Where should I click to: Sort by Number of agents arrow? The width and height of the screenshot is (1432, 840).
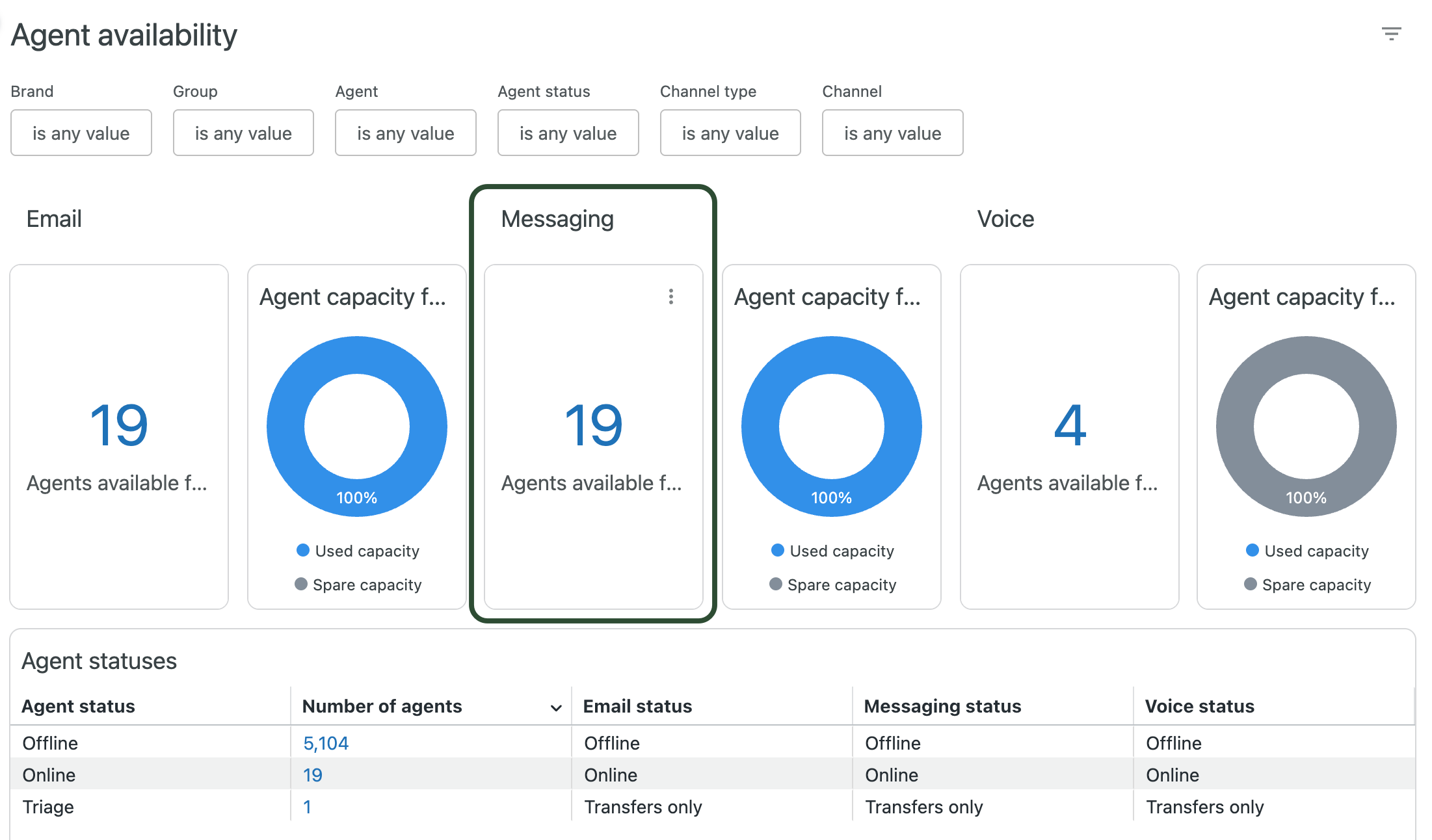point(556,707)
